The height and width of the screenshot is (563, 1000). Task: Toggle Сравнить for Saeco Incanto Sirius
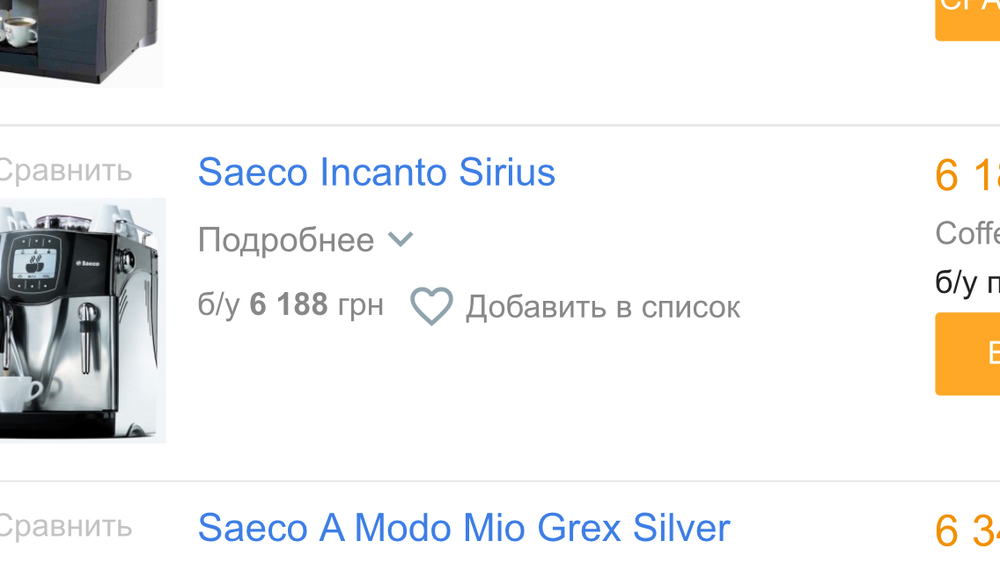click(64, 170)
